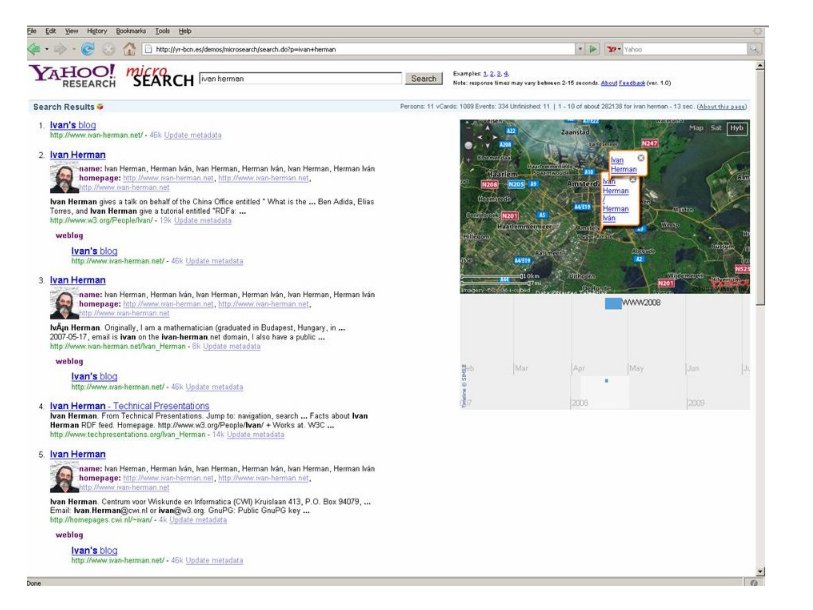Click the microsearch query input field
Viewport: 813px width, 610px height.
click(300, 78)
